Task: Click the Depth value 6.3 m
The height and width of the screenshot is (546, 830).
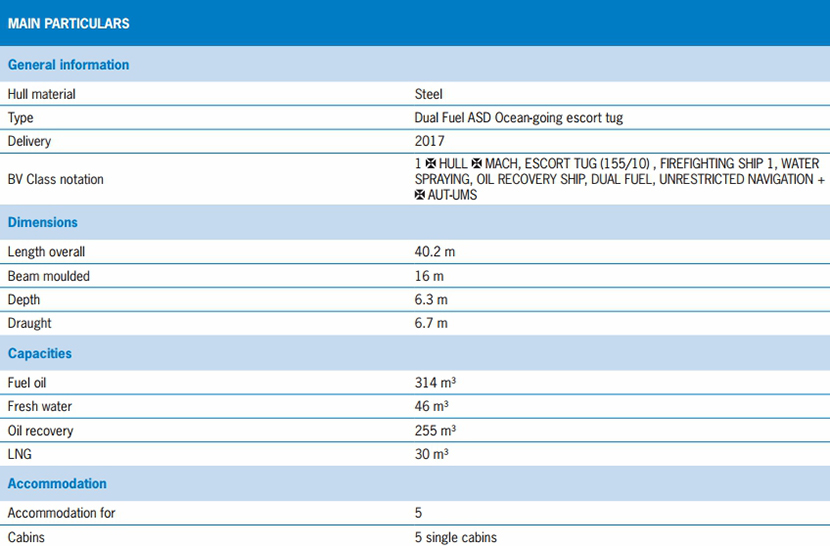Action: click(x=431, y=300)
